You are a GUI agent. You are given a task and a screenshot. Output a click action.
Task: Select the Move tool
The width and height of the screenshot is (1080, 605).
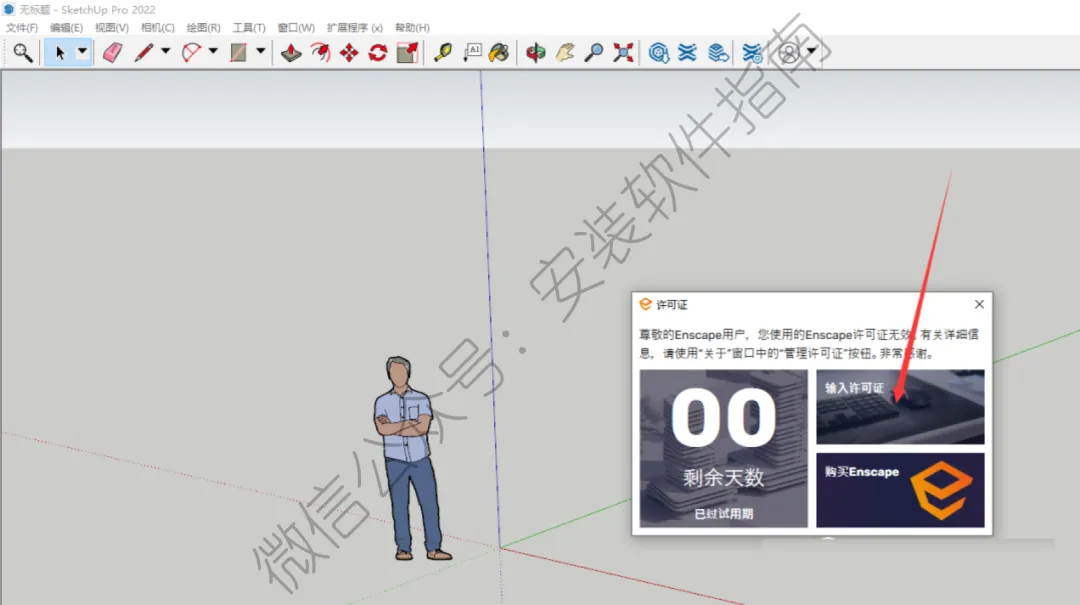click(349, 53)
